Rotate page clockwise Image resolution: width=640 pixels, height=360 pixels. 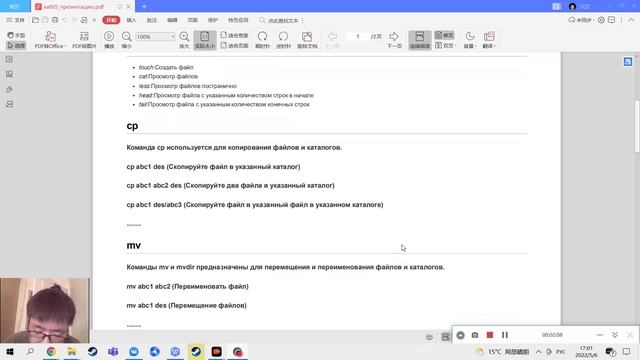click(x=262, y=40)
